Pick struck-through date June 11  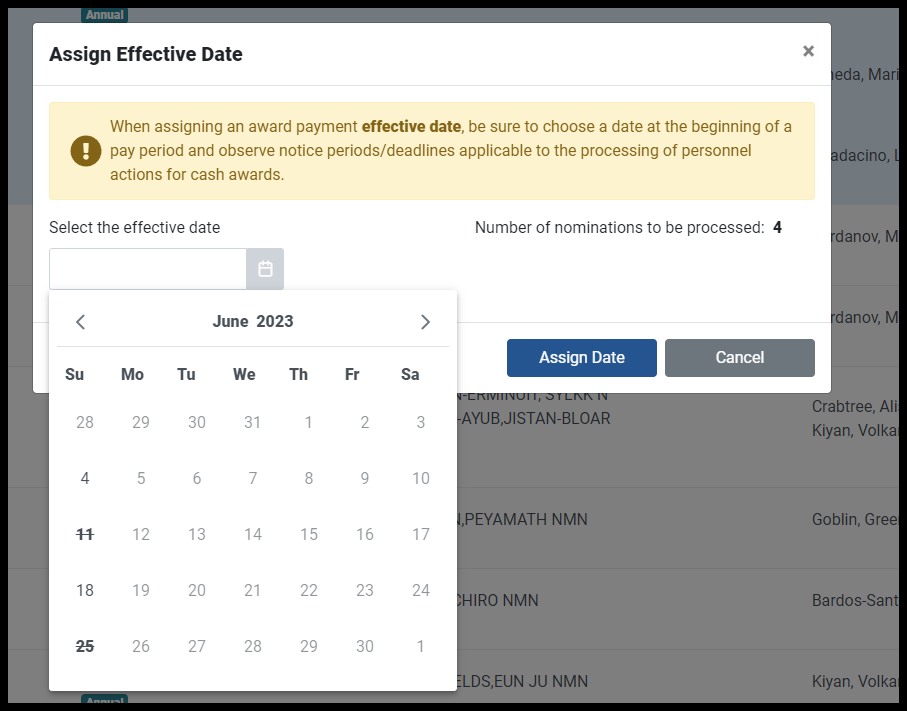coord(85,535)
